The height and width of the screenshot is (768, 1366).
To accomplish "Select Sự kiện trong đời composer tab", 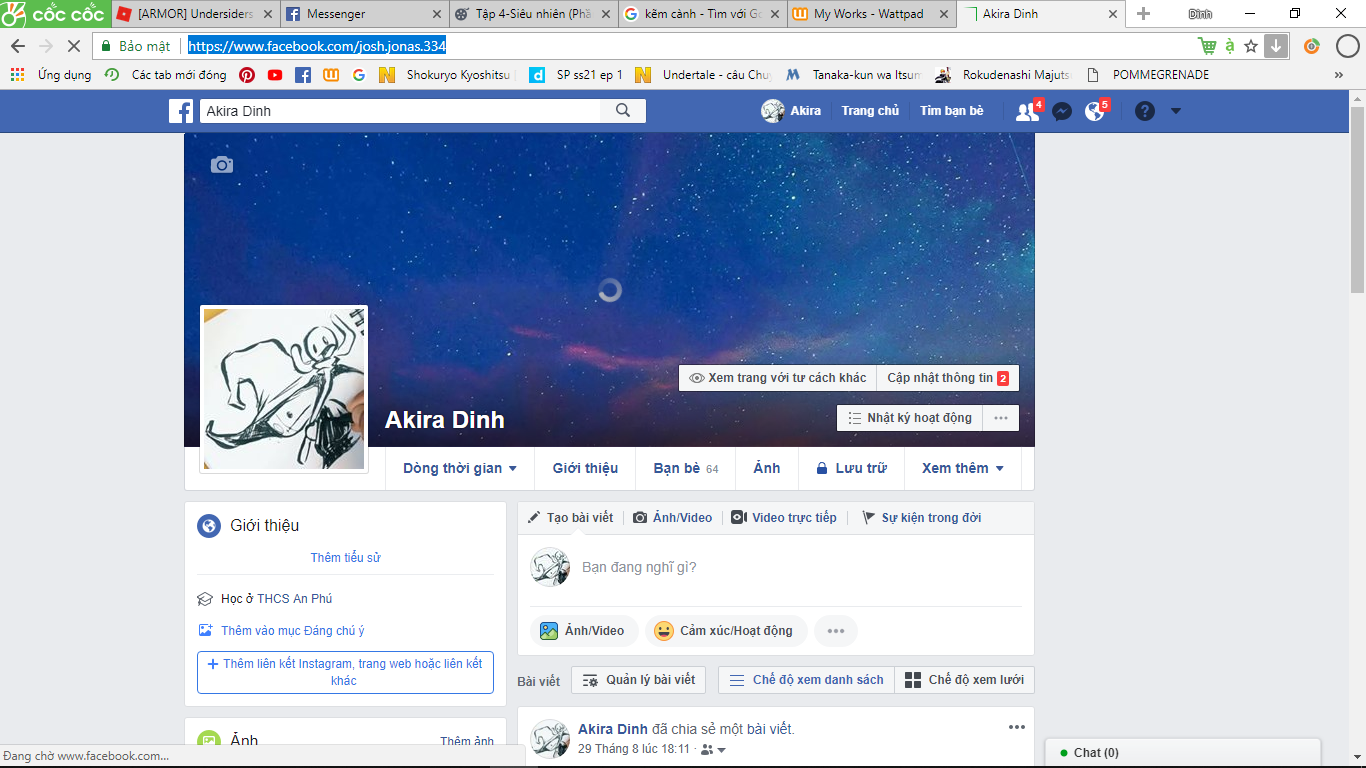I will pos(922,518).
